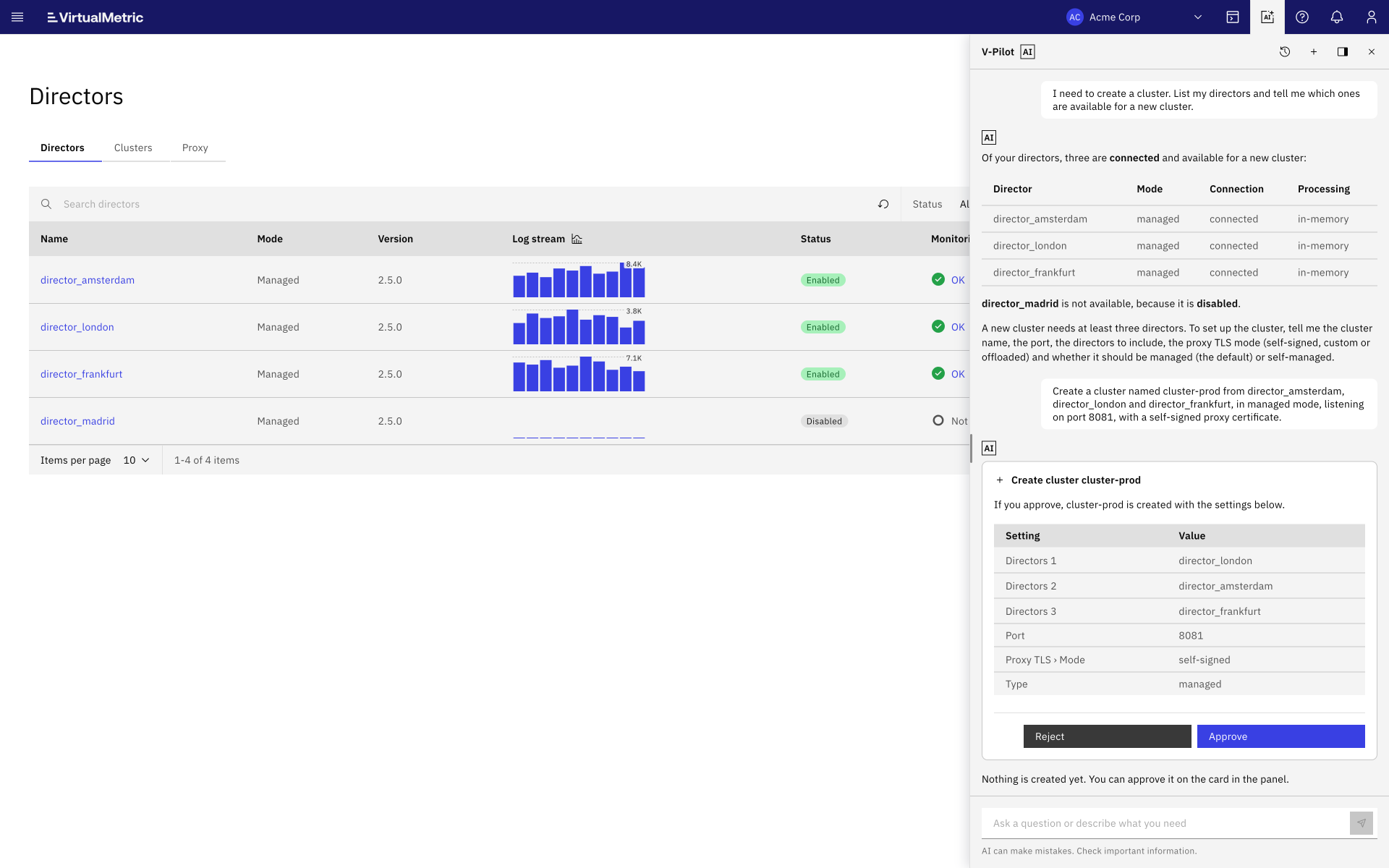Open the user profile icon
The width and height of the screenshot is (1389, 868).
pos(1372,17)
